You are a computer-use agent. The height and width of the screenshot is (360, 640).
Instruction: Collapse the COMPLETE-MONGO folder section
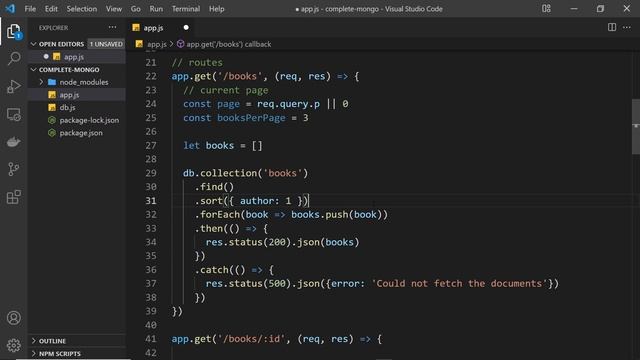[33, 70]
